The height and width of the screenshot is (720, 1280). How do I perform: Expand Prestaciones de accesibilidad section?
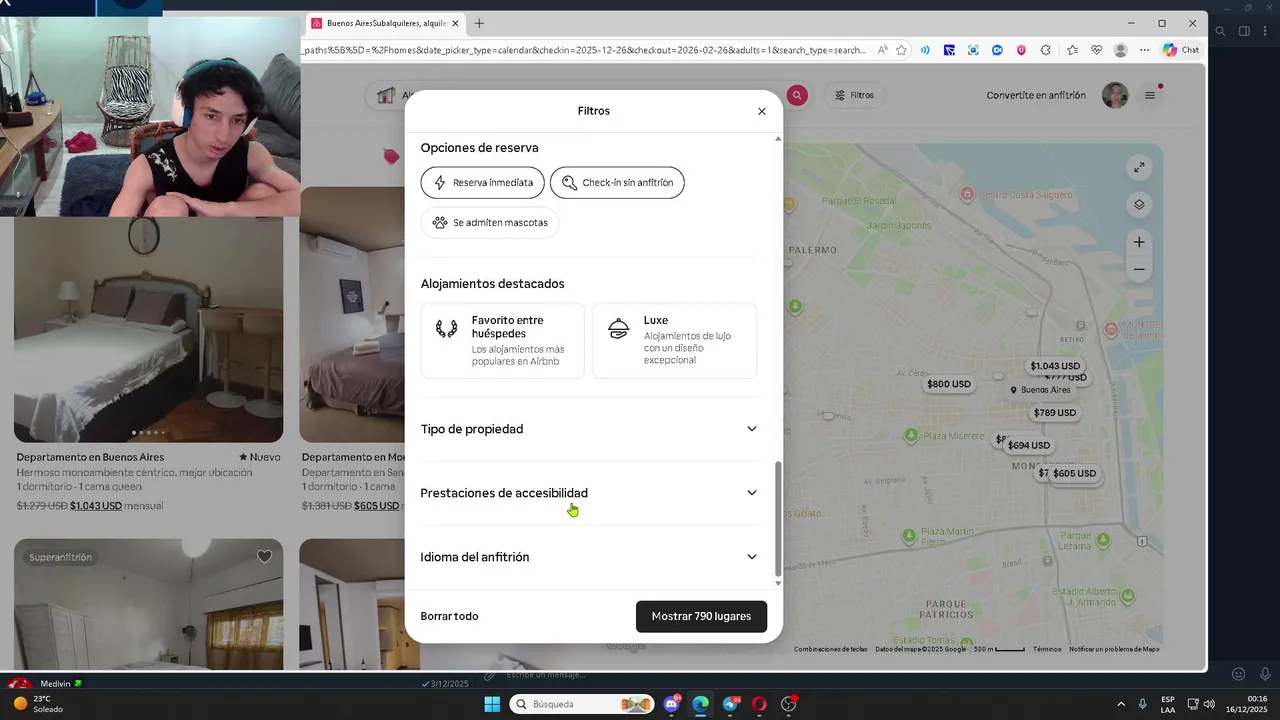point(589,493)
